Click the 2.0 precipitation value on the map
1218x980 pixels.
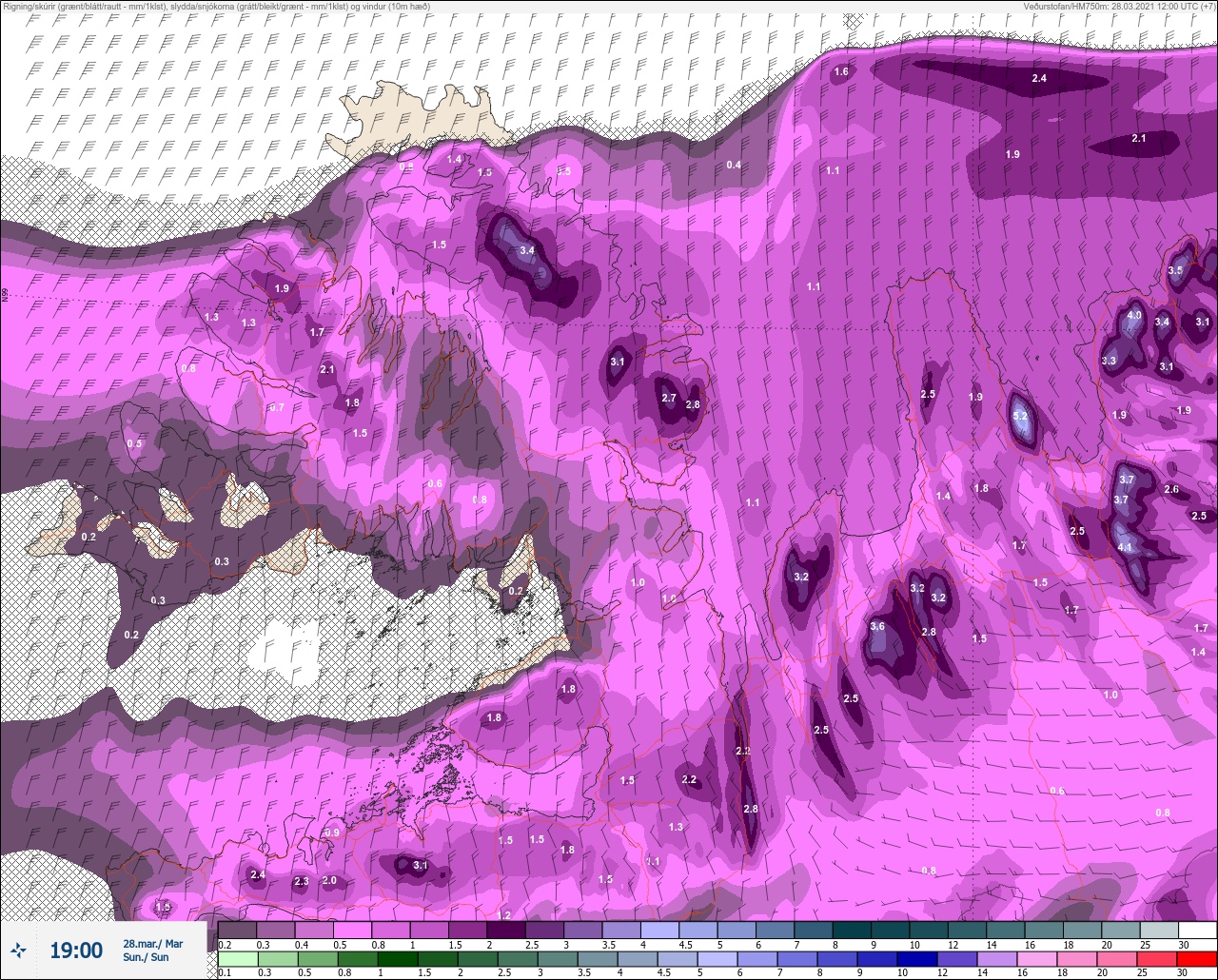coord(329,880)
